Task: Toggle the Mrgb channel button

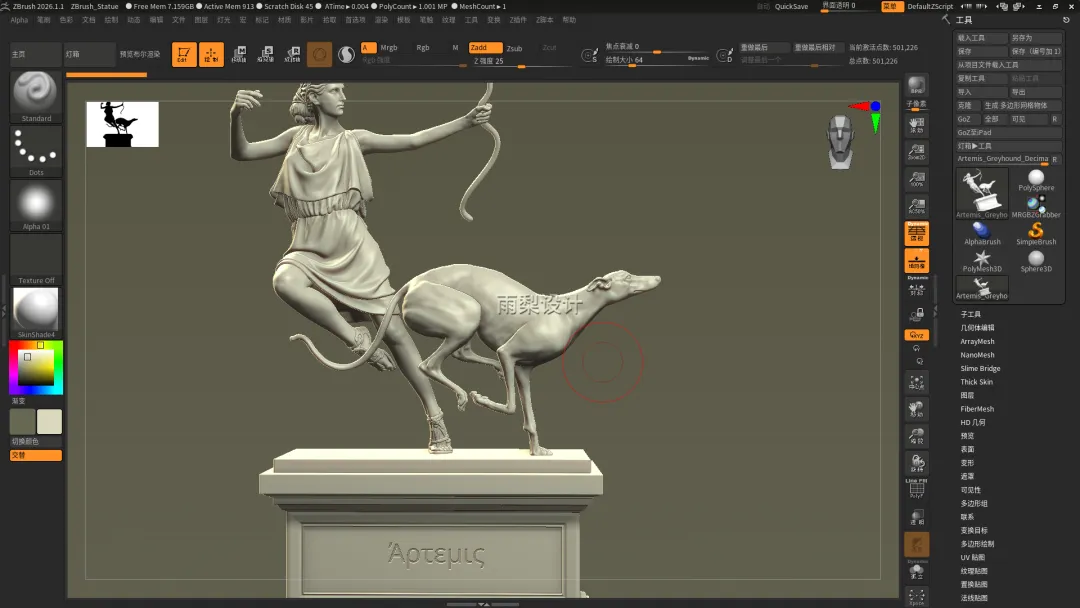Action: click(389, 48)
